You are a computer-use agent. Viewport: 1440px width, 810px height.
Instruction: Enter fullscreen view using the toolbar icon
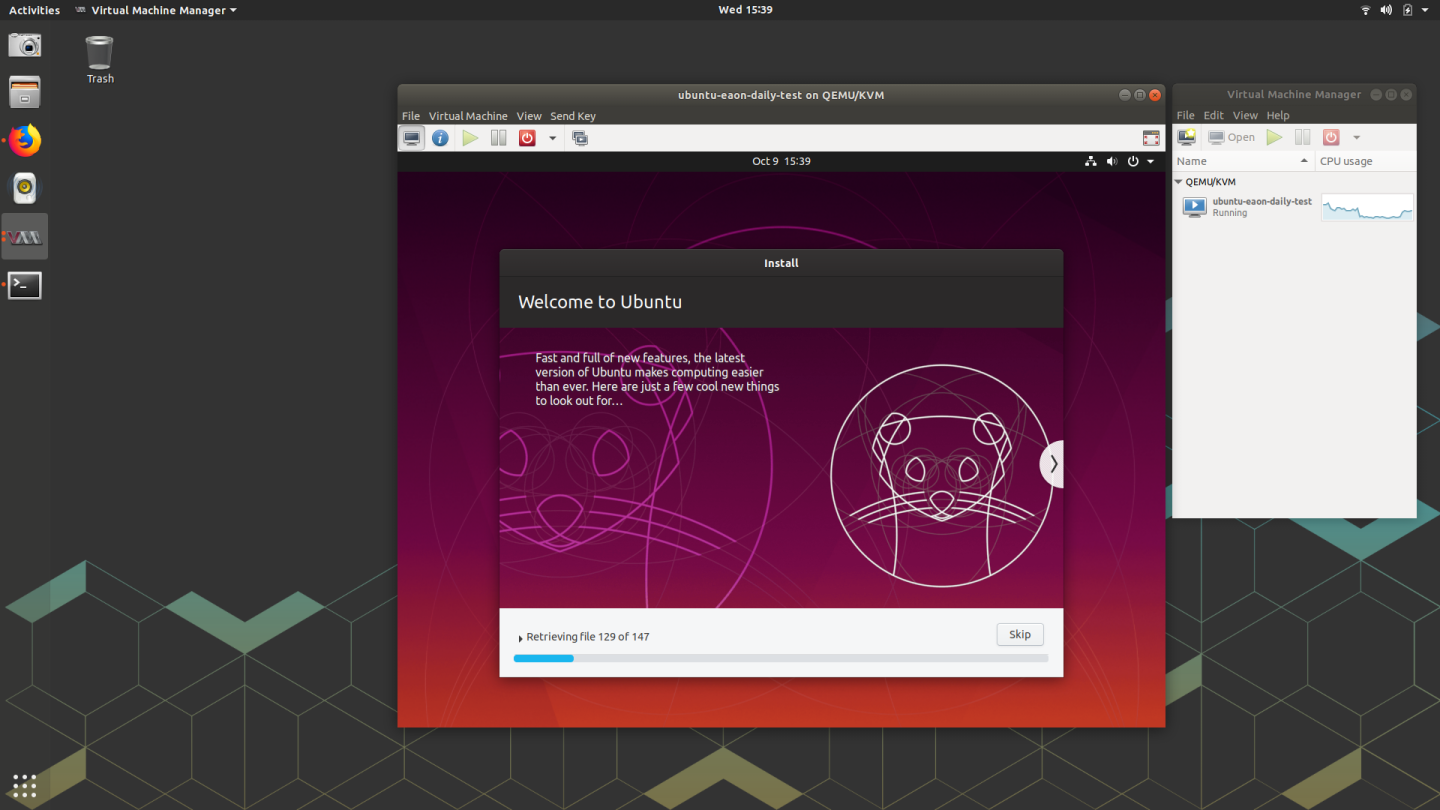1151,137
